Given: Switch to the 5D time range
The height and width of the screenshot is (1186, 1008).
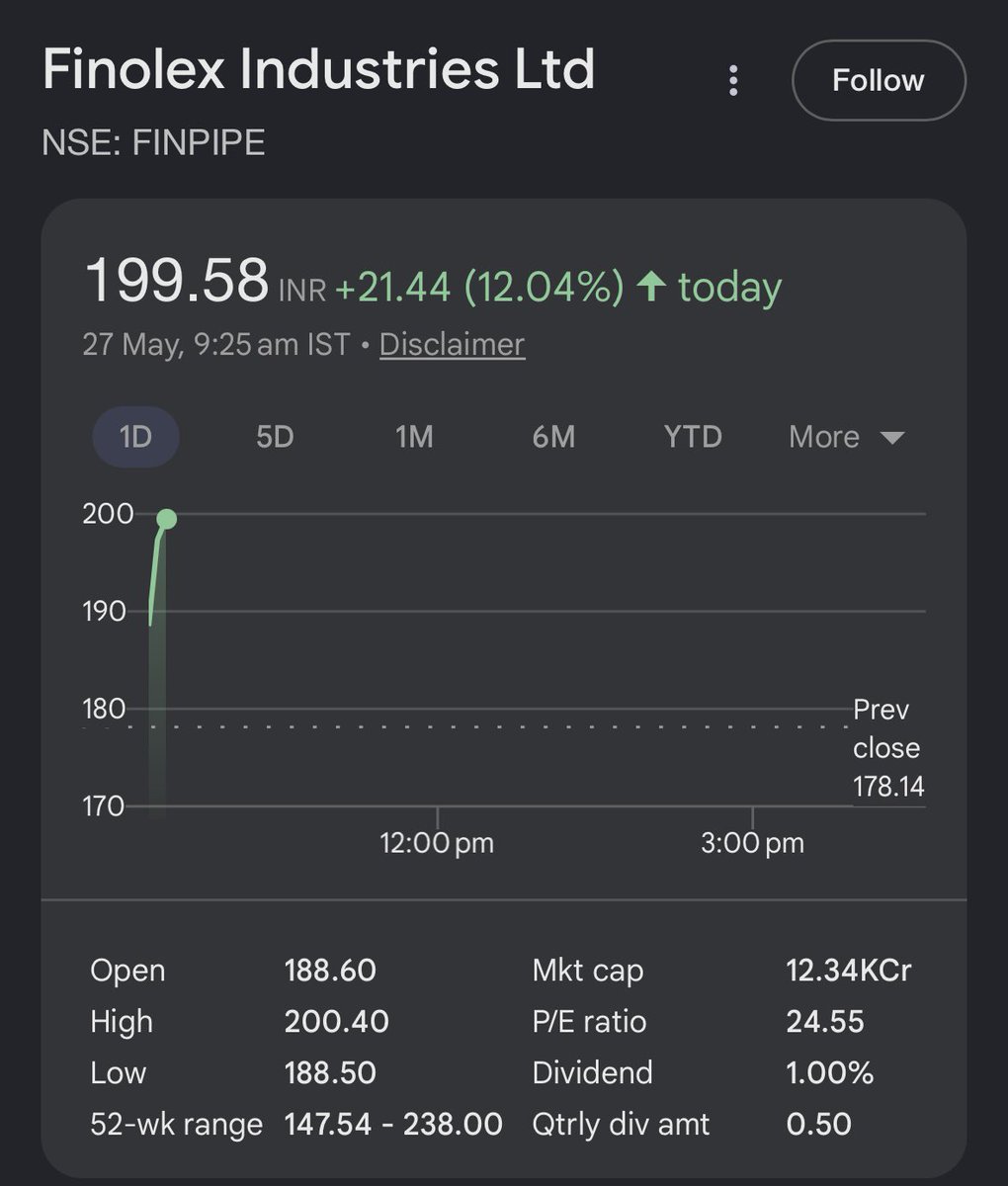Looking at the screenshot, I should (275, 437).
